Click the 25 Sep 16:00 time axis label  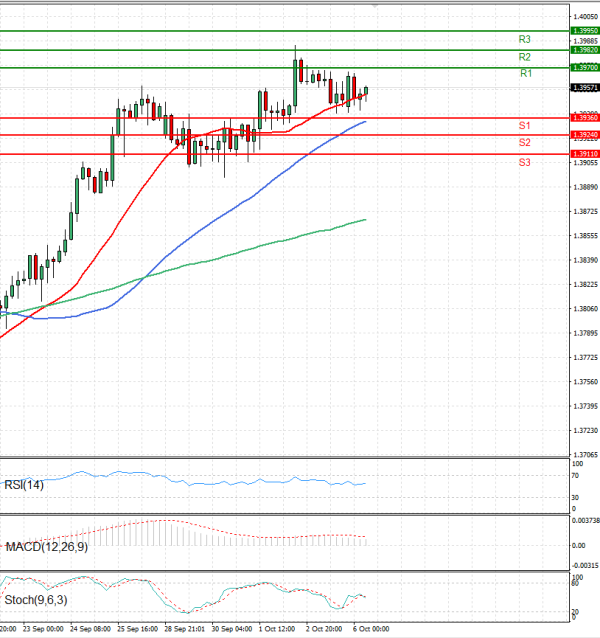(x=139, y=630)
